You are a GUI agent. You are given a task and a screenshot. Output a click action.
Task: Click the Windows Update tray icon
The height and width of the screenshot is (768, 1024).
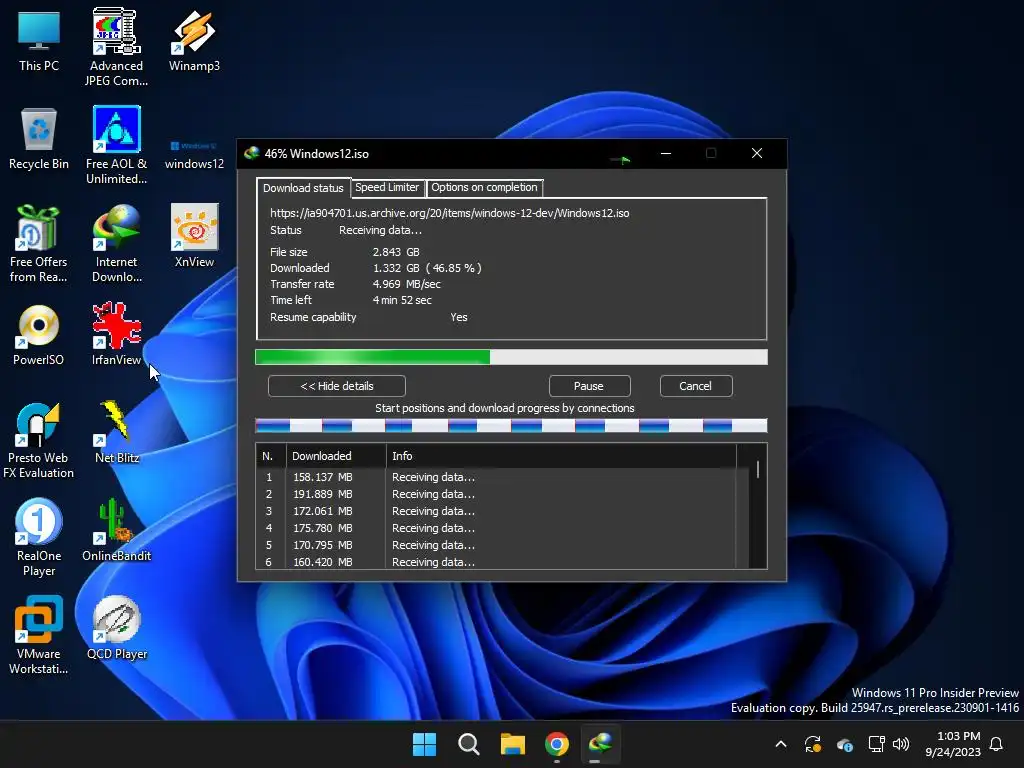[813, 744]
